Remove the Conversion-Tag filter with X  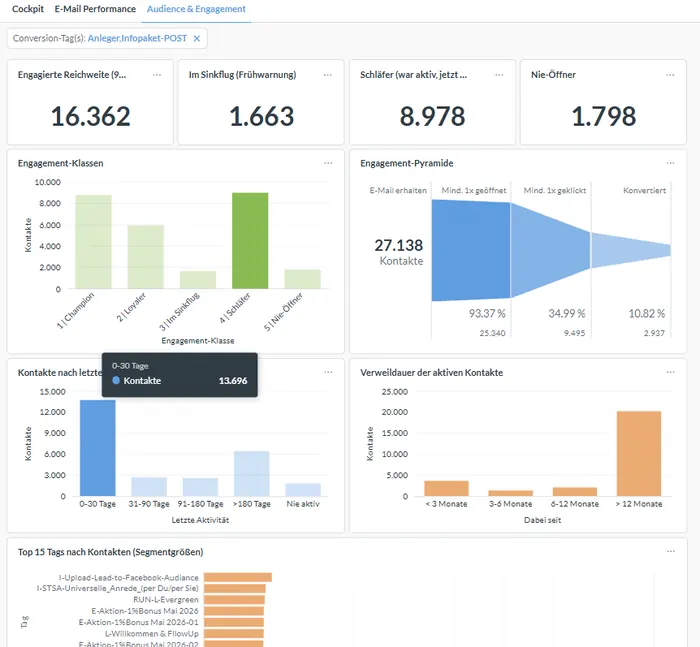pyautogui.click(x=196, y=38)
